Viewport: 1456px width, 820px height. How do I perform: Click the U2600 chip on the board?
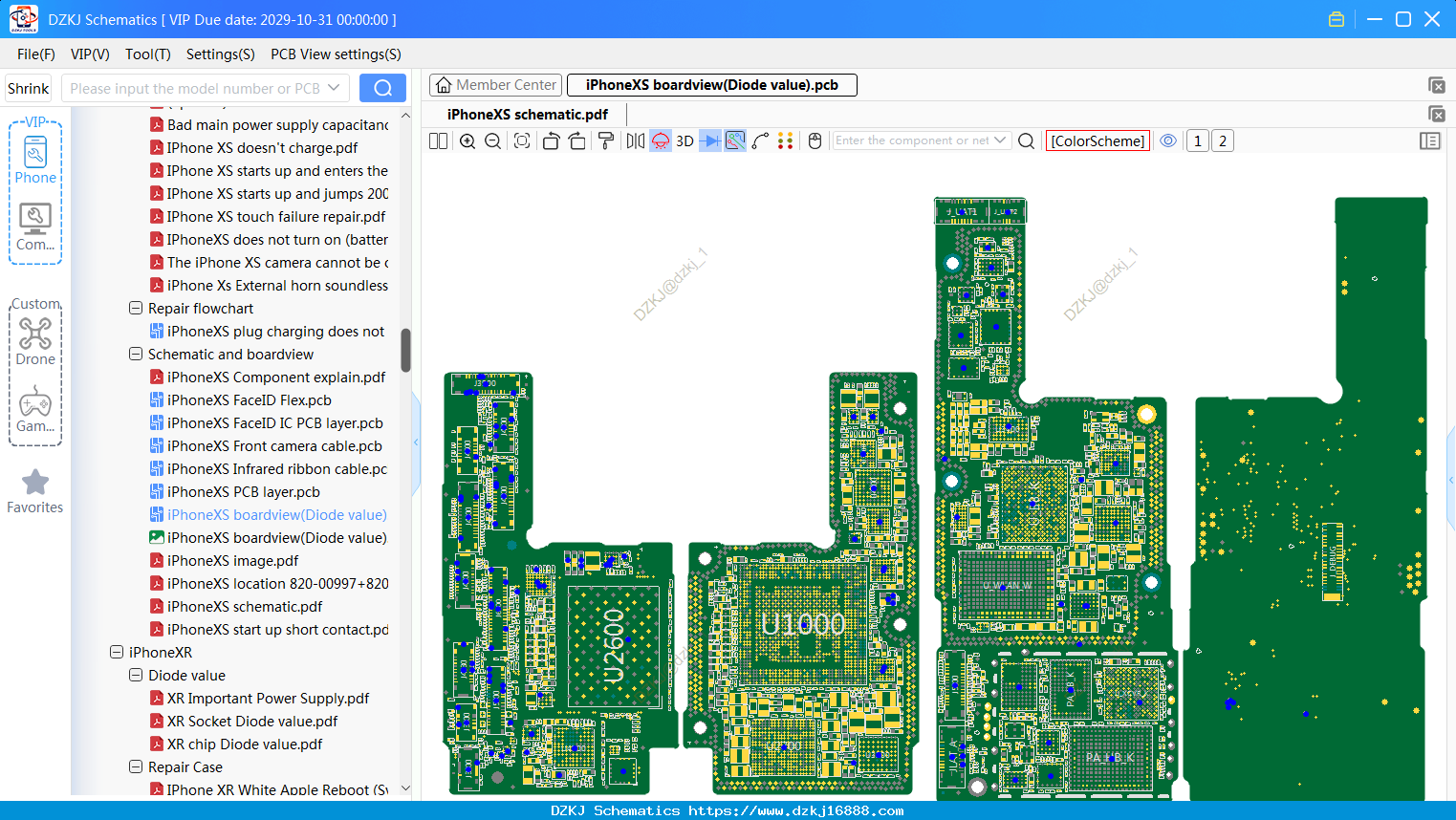click(615, 646)
